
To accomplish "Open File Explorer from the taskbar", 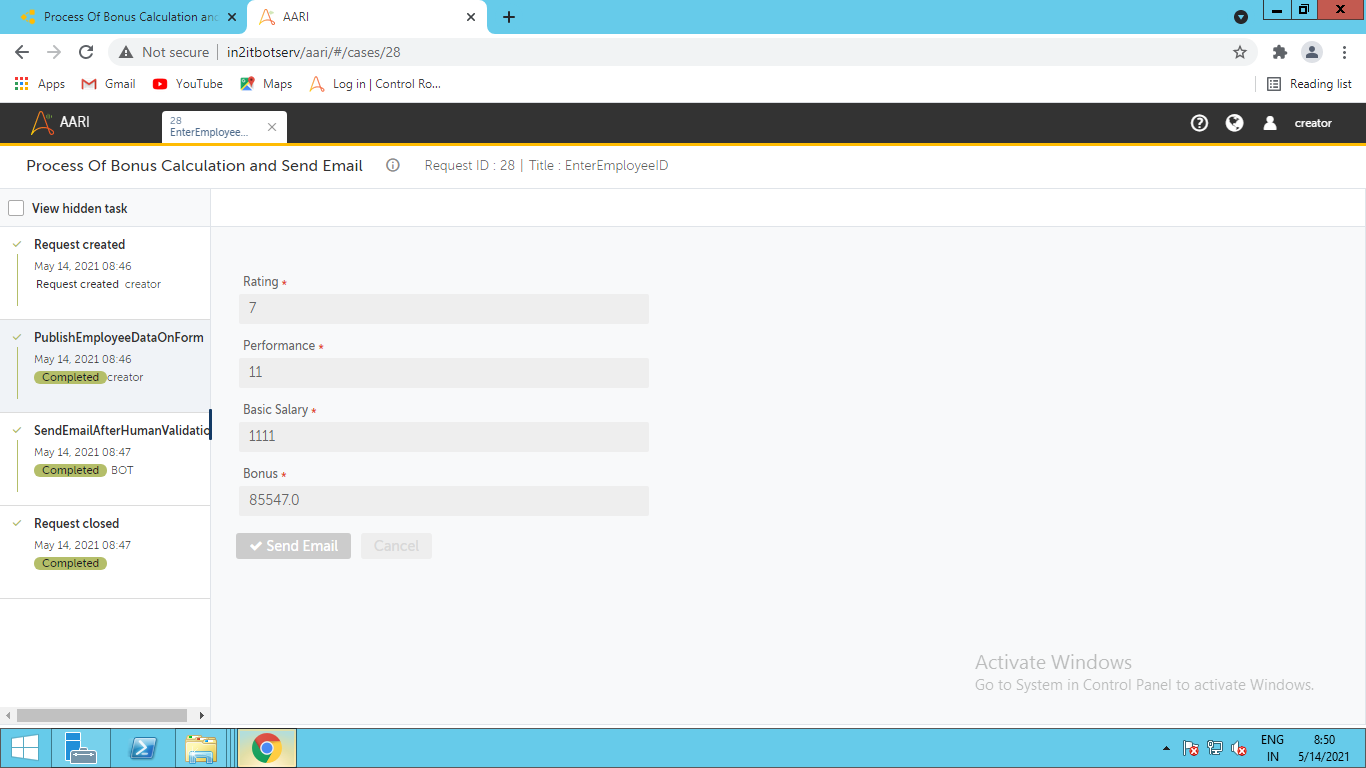I will [202, 748].
